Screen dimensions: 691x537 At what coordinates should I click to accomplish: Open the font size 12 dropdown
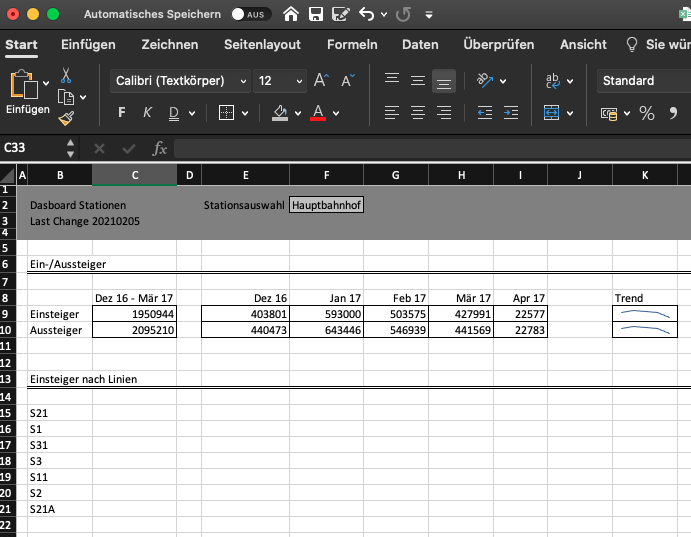[x=280, y=81]
